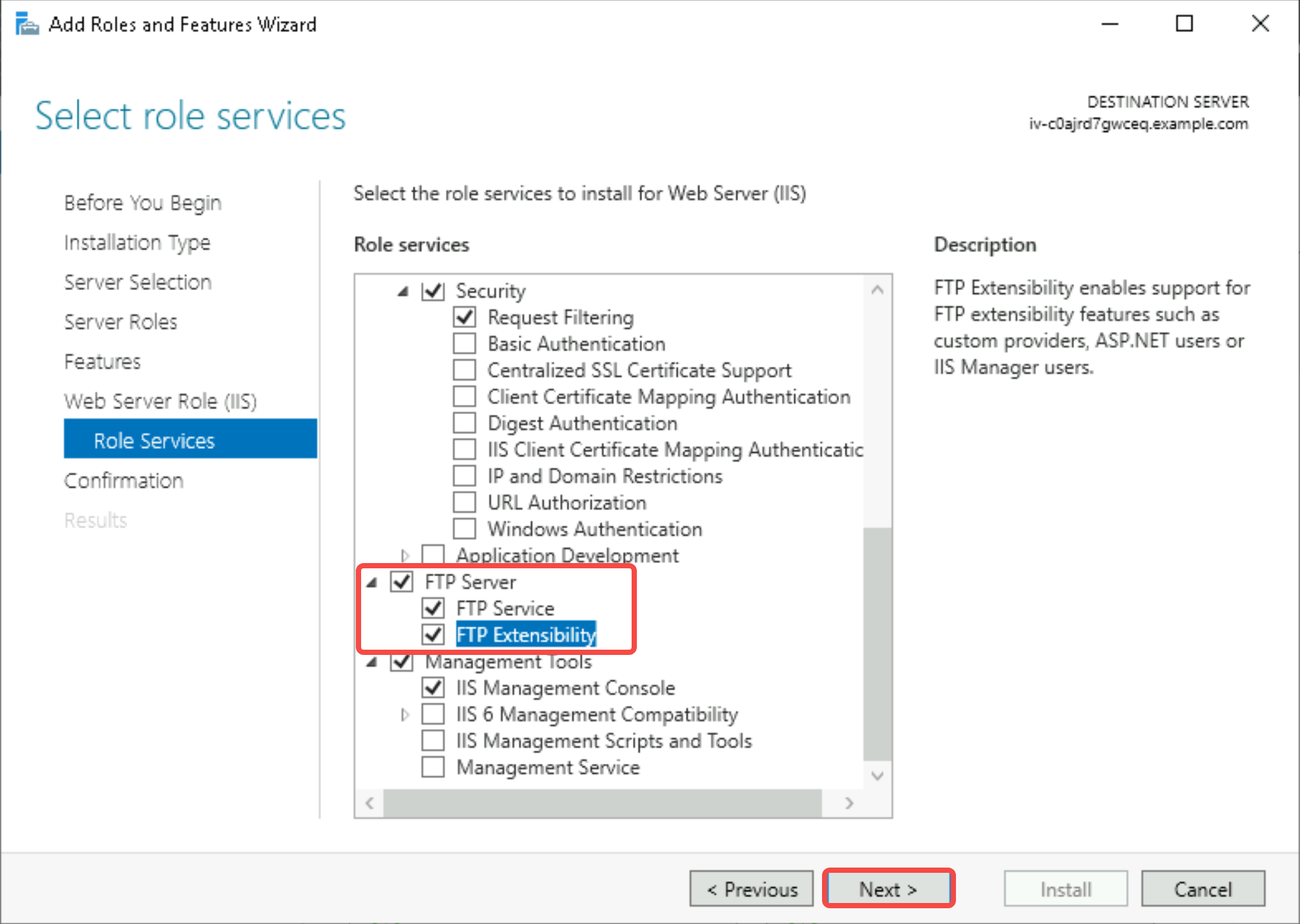
Task: Check Client Certificate Mapping Authentication
Action: point(465,396)
